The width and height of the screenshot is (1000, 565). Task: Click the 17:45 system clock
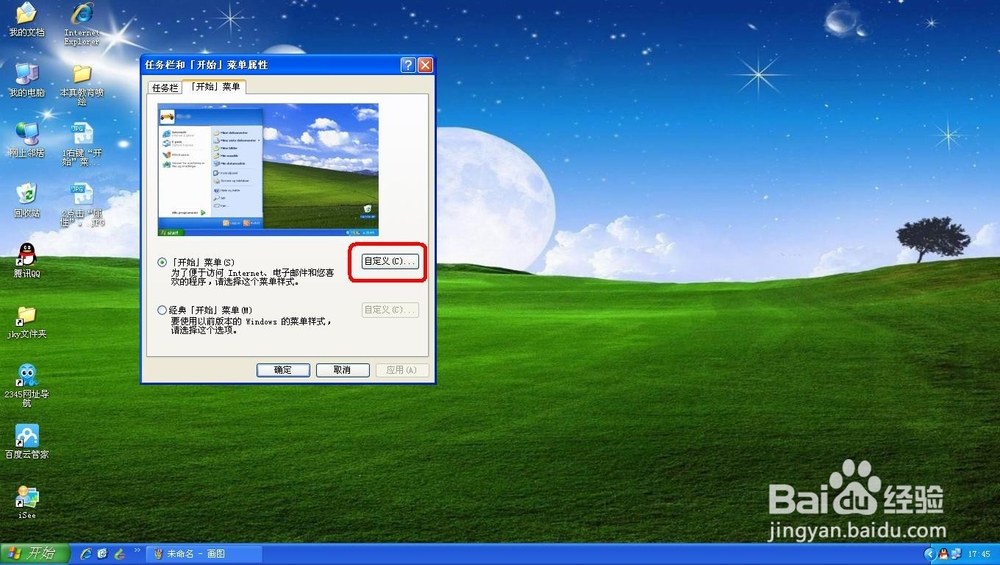(979, 554)
